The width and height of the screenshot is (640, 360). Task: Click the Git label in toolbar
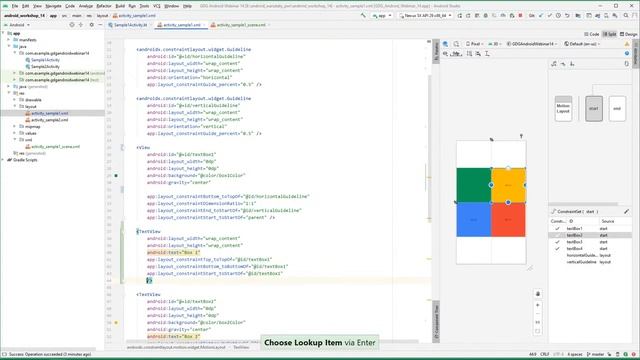[531, 16]
